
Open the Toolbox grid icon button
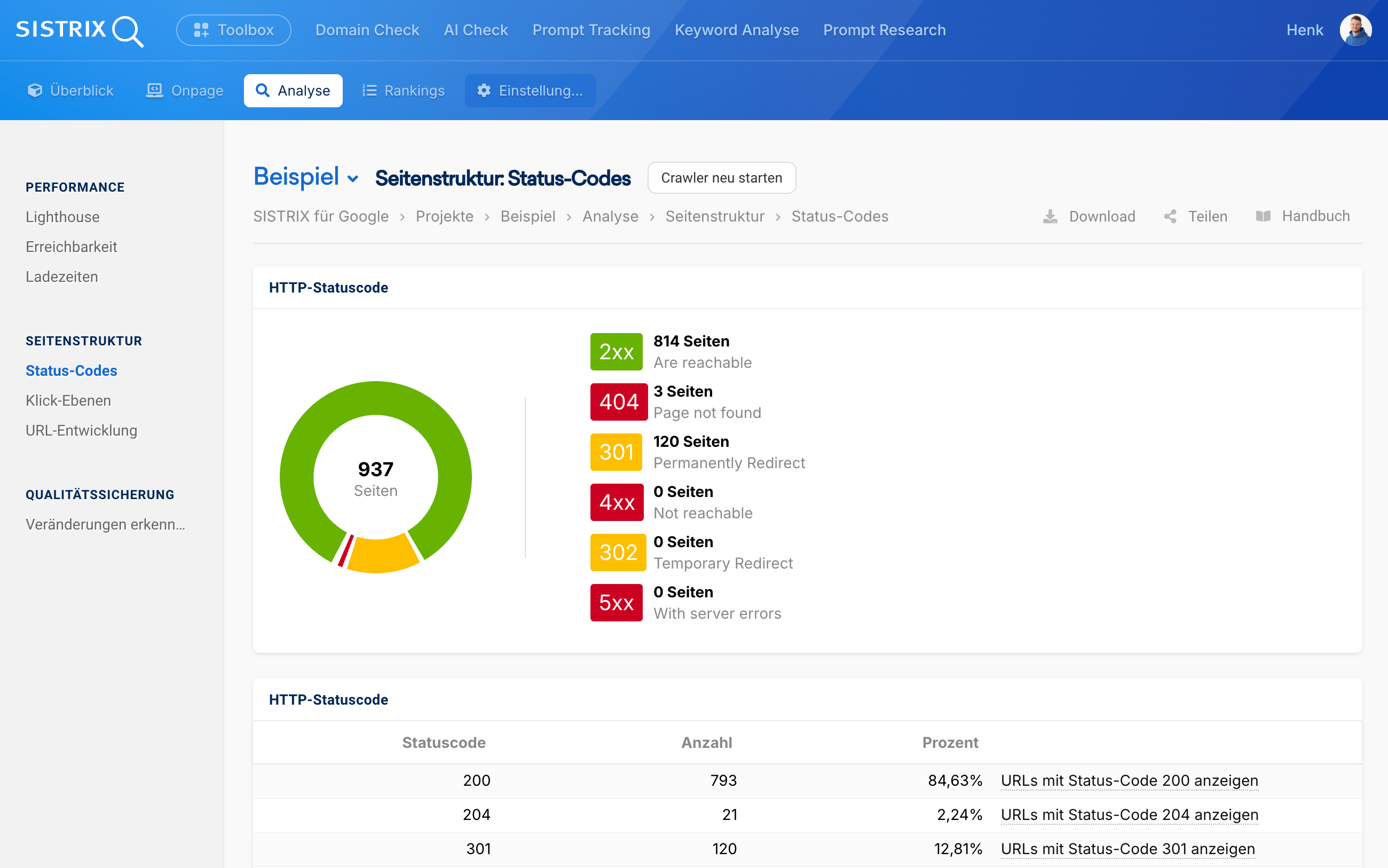(x=201, y=30)
